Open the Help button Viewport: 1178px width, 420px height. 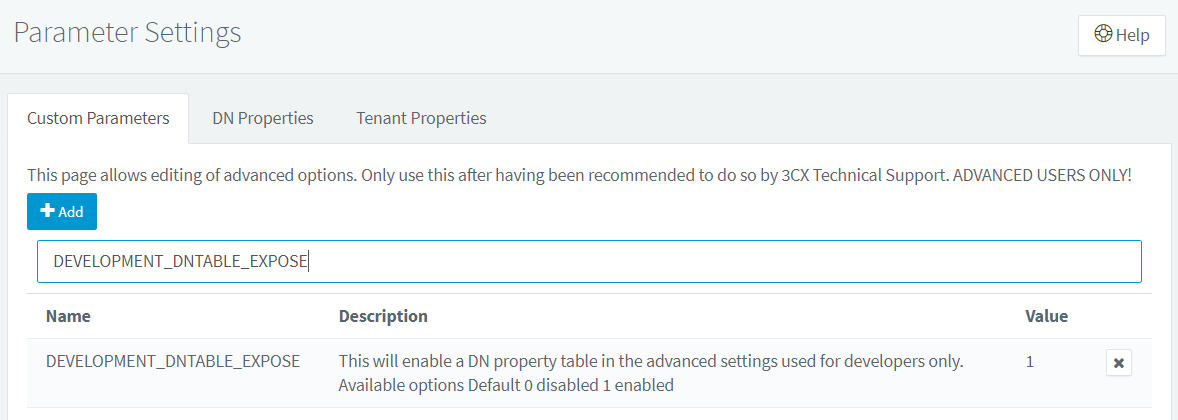tap(1121, 35)
